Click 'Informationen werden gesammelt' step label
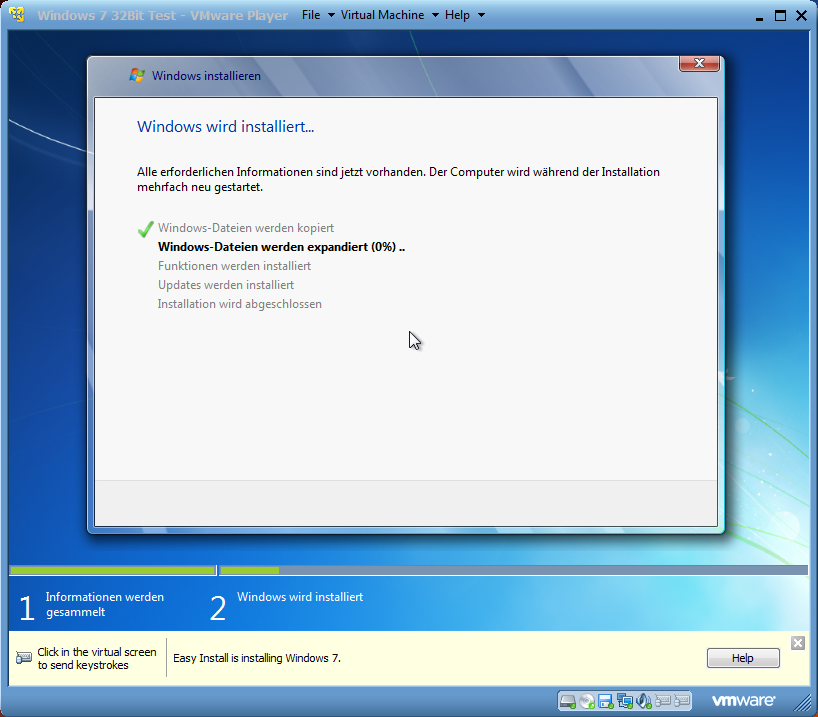 [104, 604]
